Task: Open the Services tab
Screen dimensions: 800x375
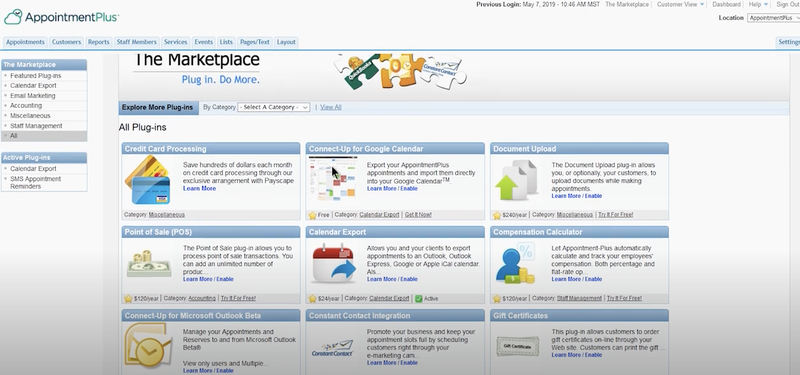Action: tap(176, 42)
